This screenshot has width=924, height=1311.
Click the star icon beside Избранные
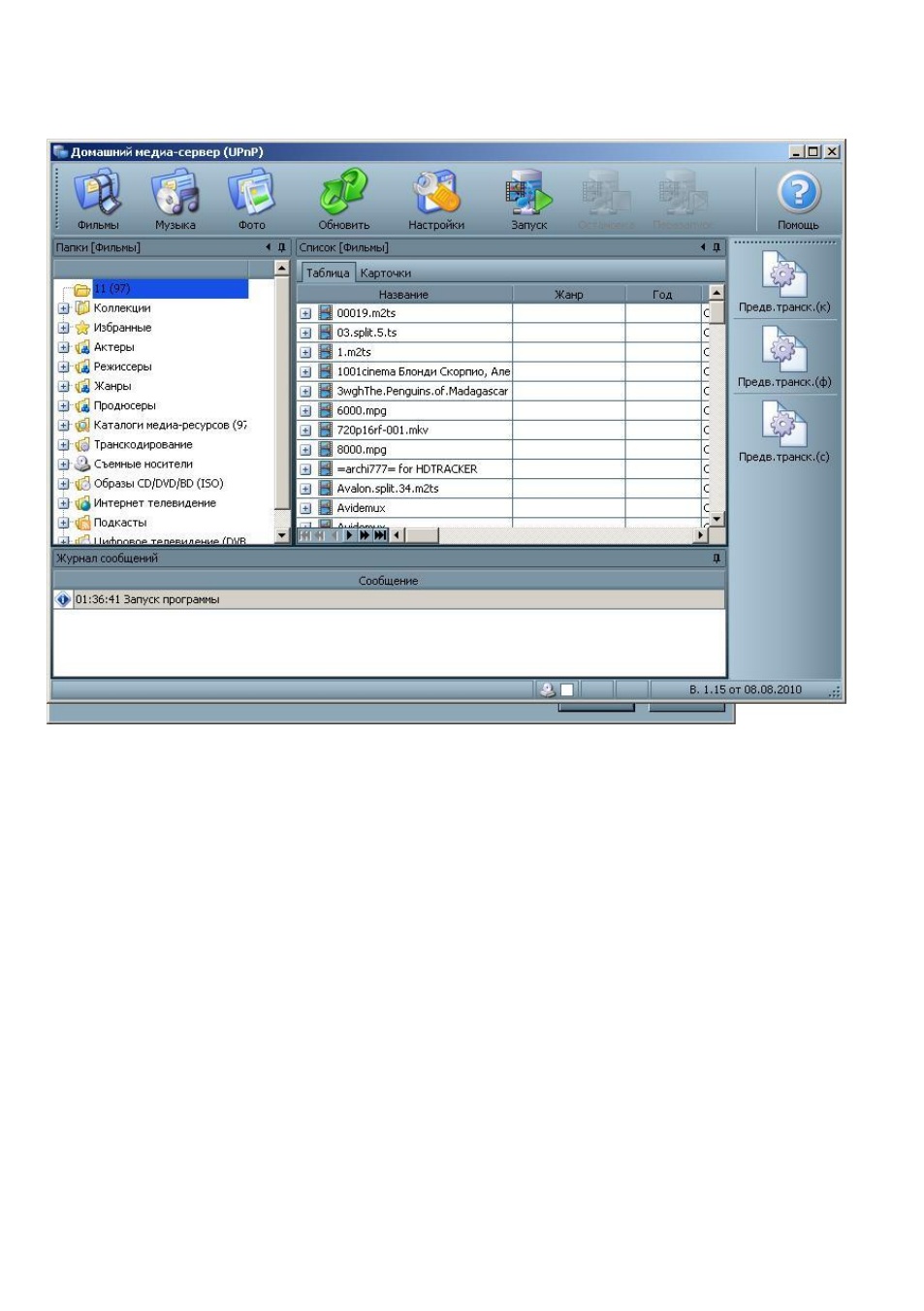[x=82, y=328]
